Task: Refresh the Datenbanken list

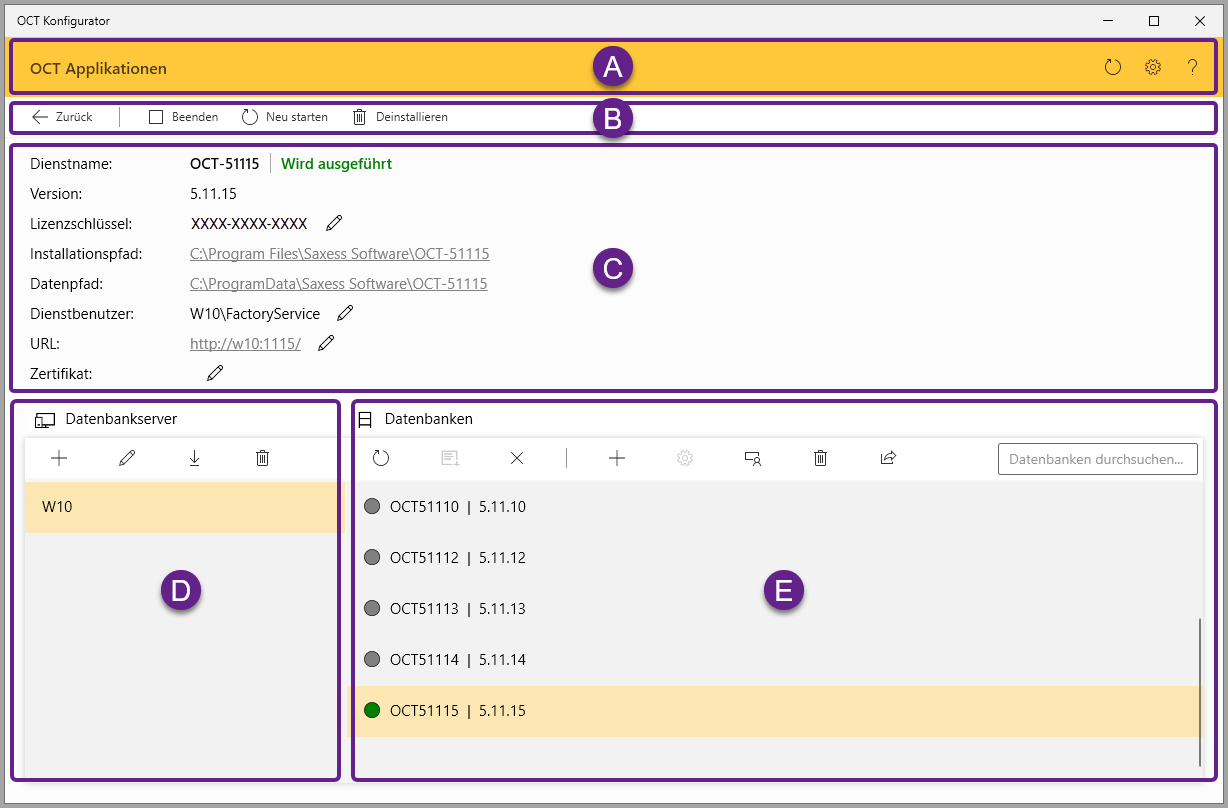Action: pyautogui.click(x=381, y=458)
